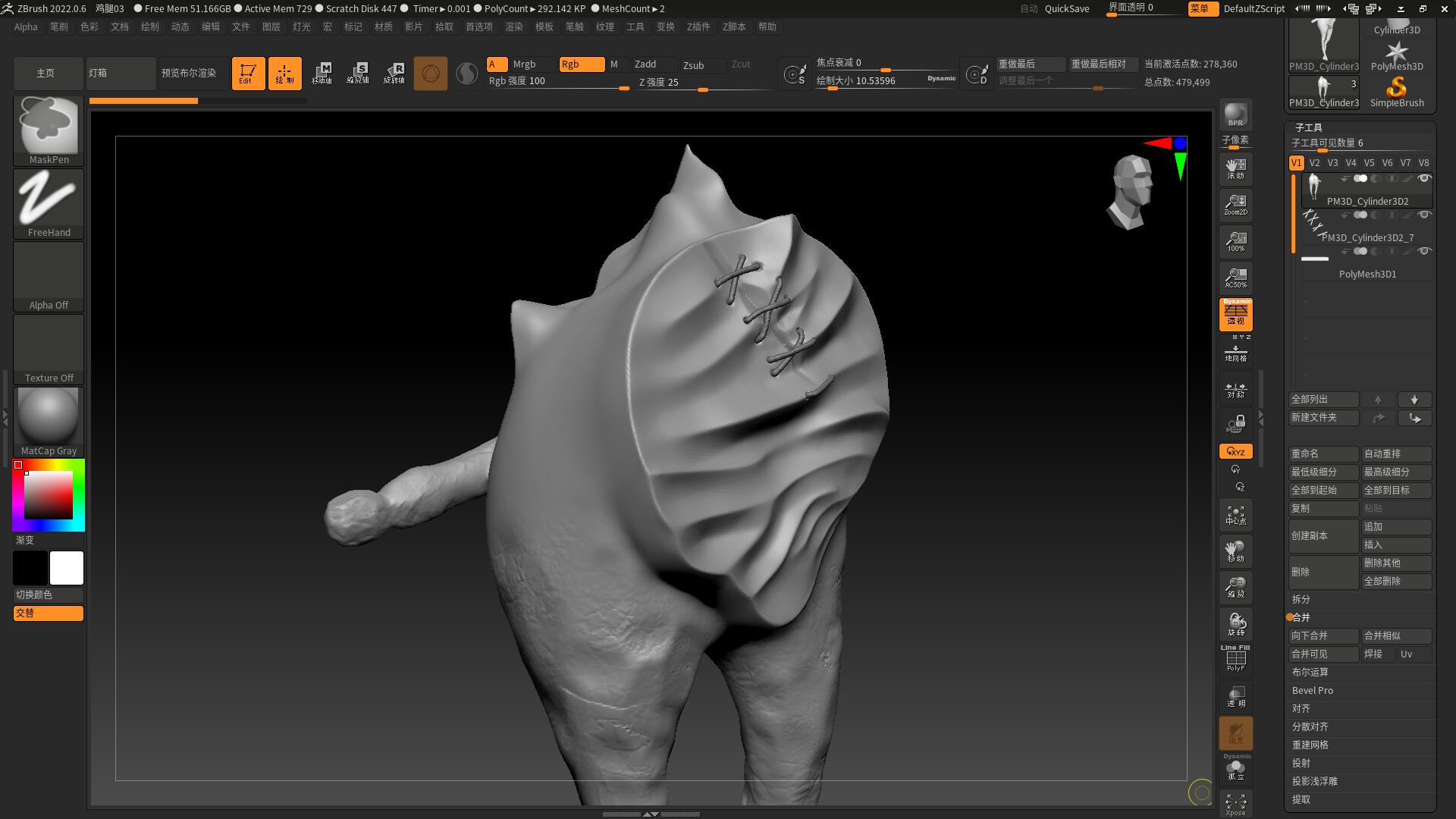Hide the PM3D_Cylinder3D2 subtool eye icon

click(x=1425, y=178)
